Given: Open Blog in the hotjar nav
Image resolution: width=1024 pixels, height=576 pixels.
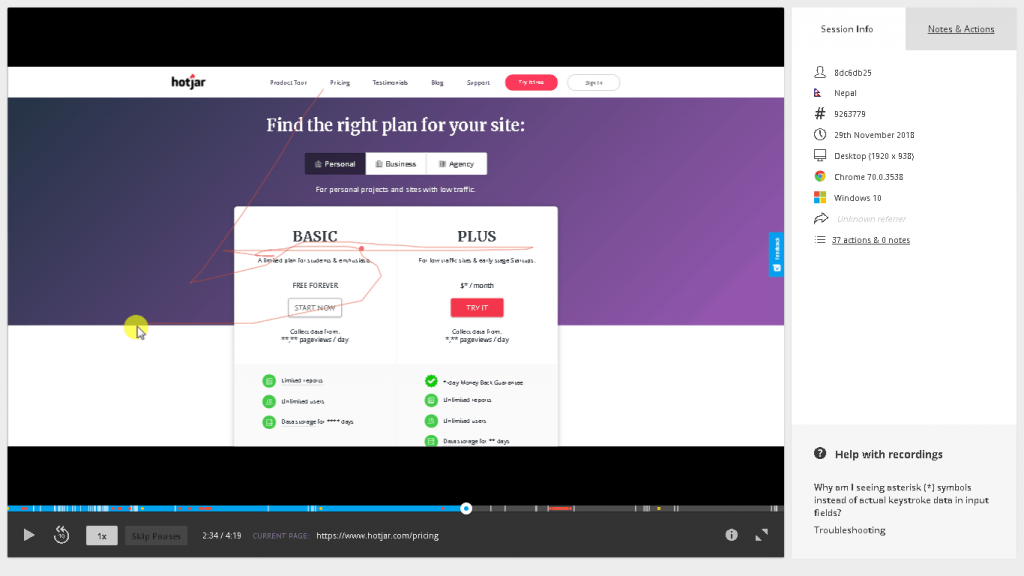Looking at the screenshot, I should point(437,82).
